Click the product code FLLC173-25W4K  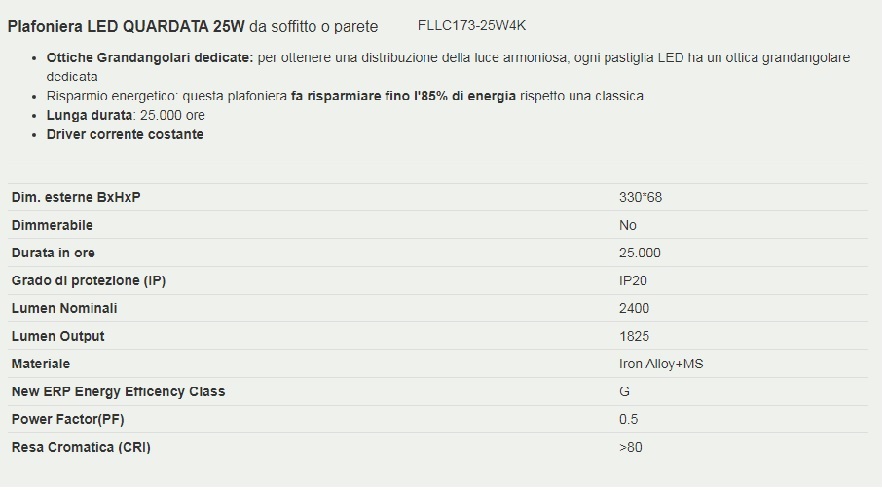[x=471, y=25]
